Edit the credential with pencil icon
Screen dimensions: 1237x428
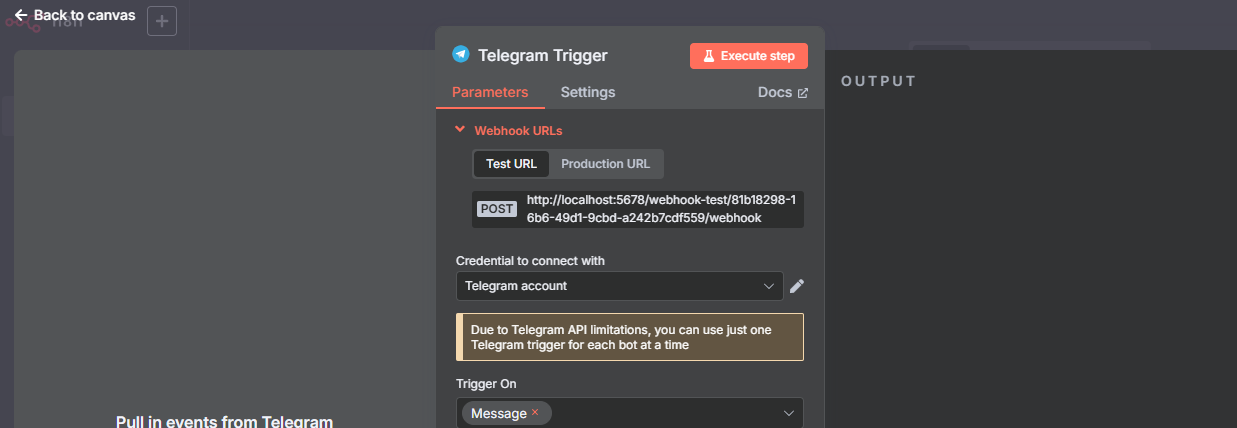tap(797, 286)
